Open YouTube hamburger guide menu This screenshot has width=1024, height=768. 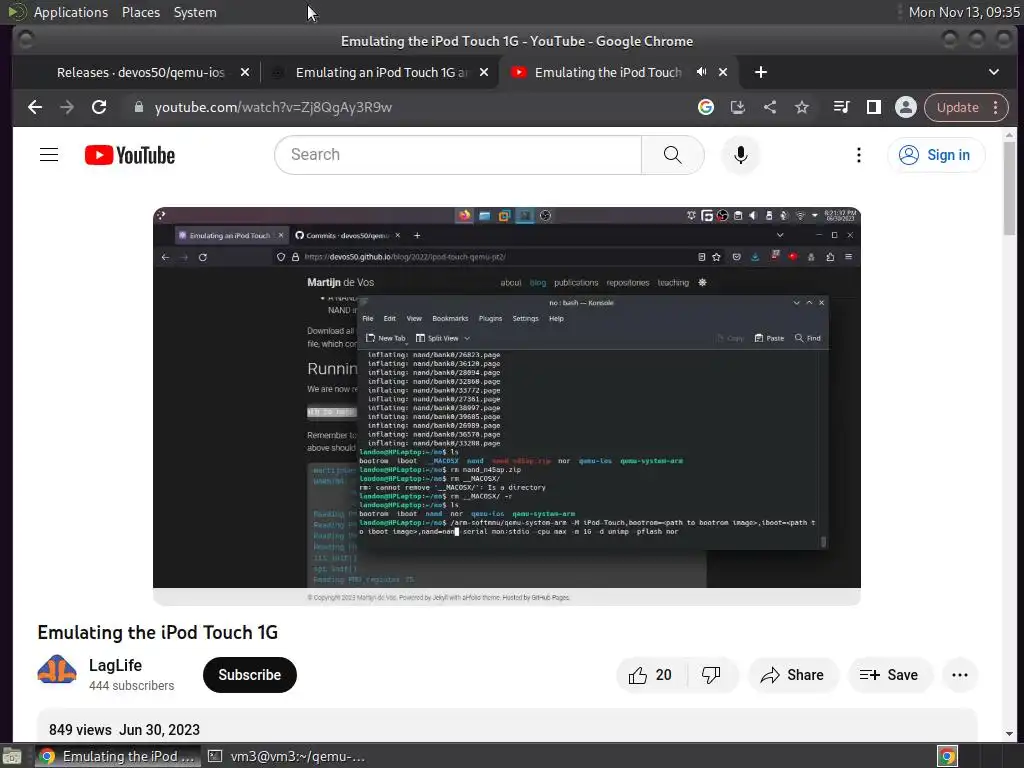[x=49, y=155]
